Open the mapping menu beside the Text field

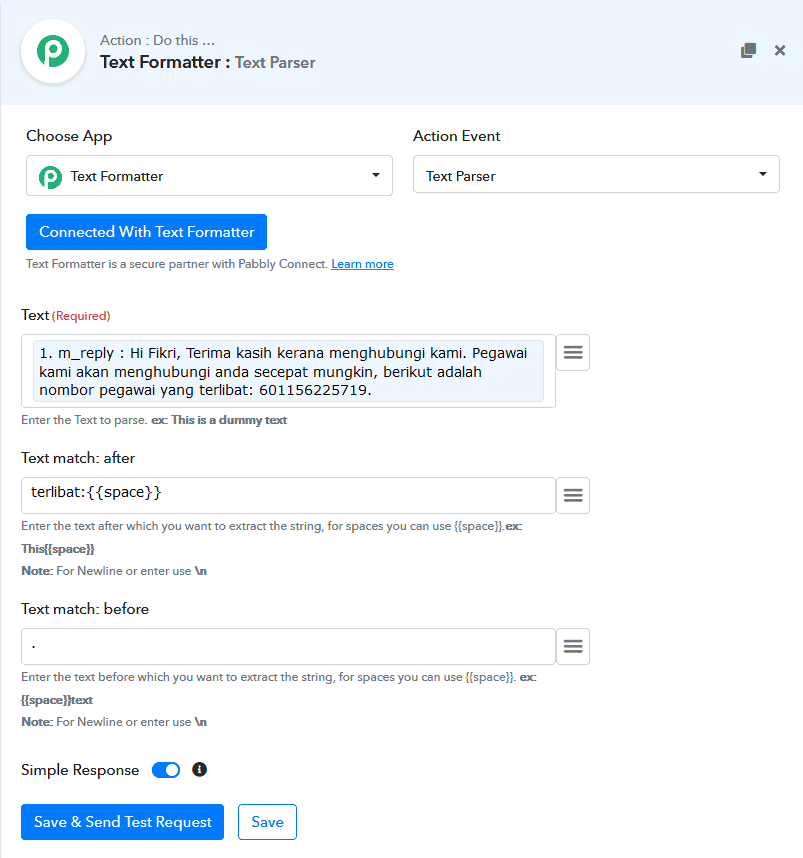pyautogui.click(x=572, y=352)
